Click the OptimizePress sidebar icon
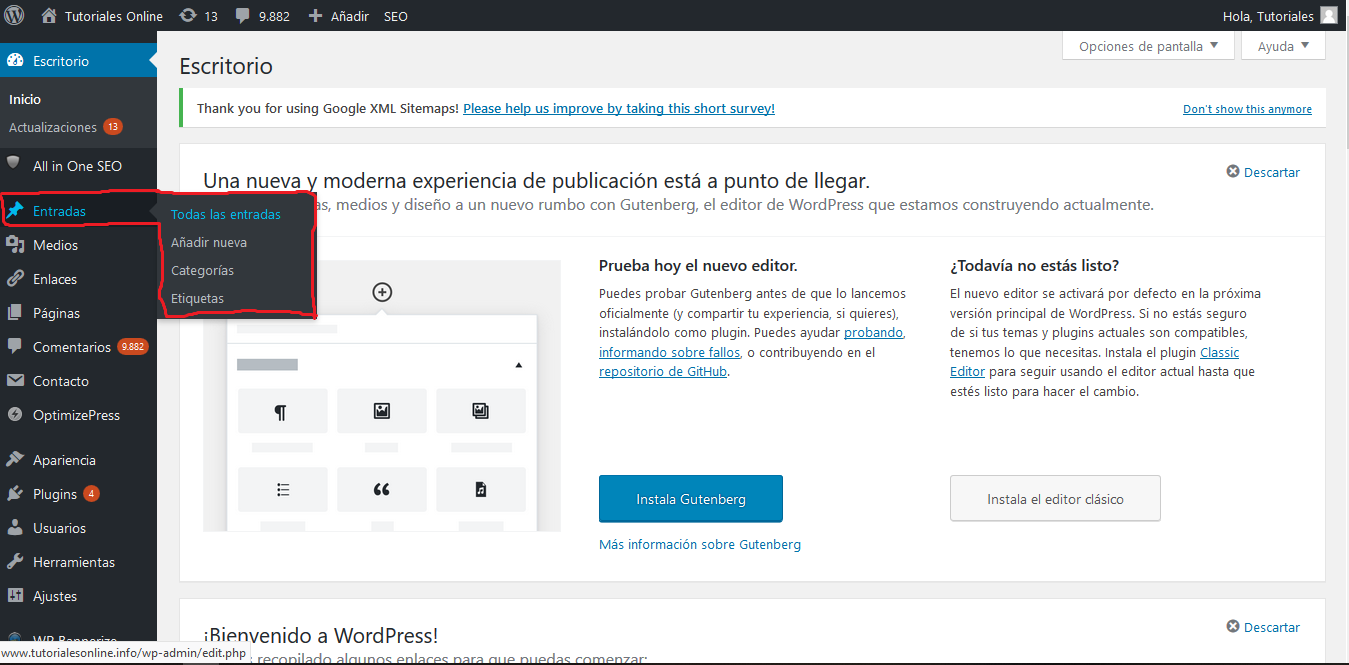1349x665 pixels. tap(15, 415)
